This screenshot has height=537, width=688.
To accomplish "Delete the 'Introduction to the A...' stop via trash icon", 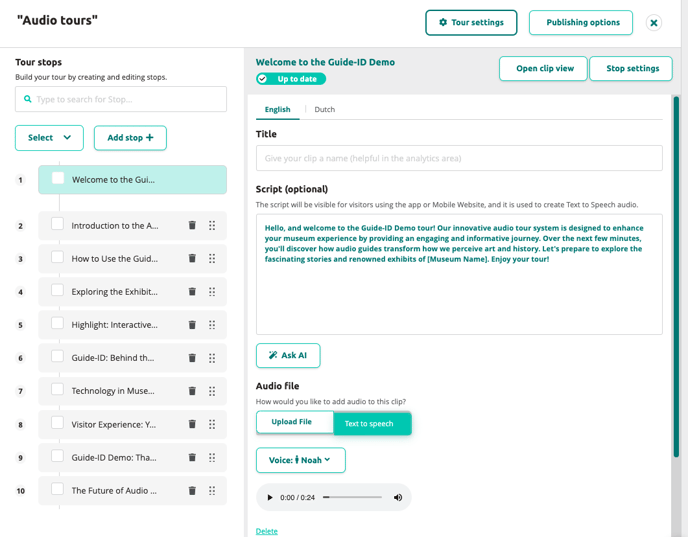I will (192, 225).
